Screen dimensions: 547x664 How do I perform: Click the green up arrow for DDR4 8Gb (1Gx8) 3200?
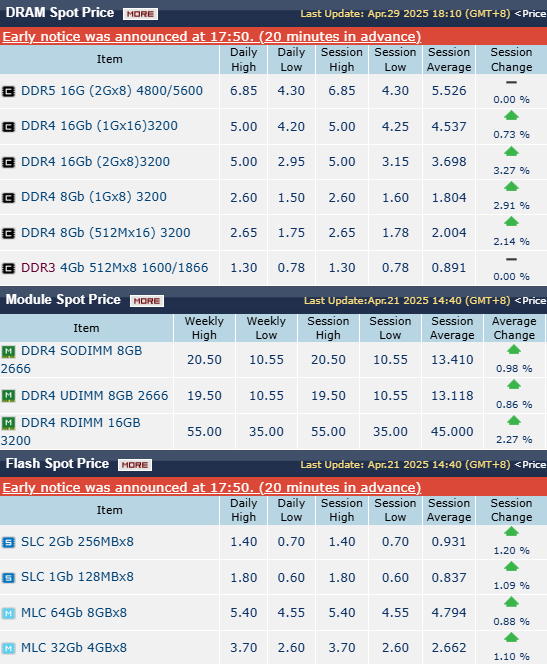click(x=511, y=186)
